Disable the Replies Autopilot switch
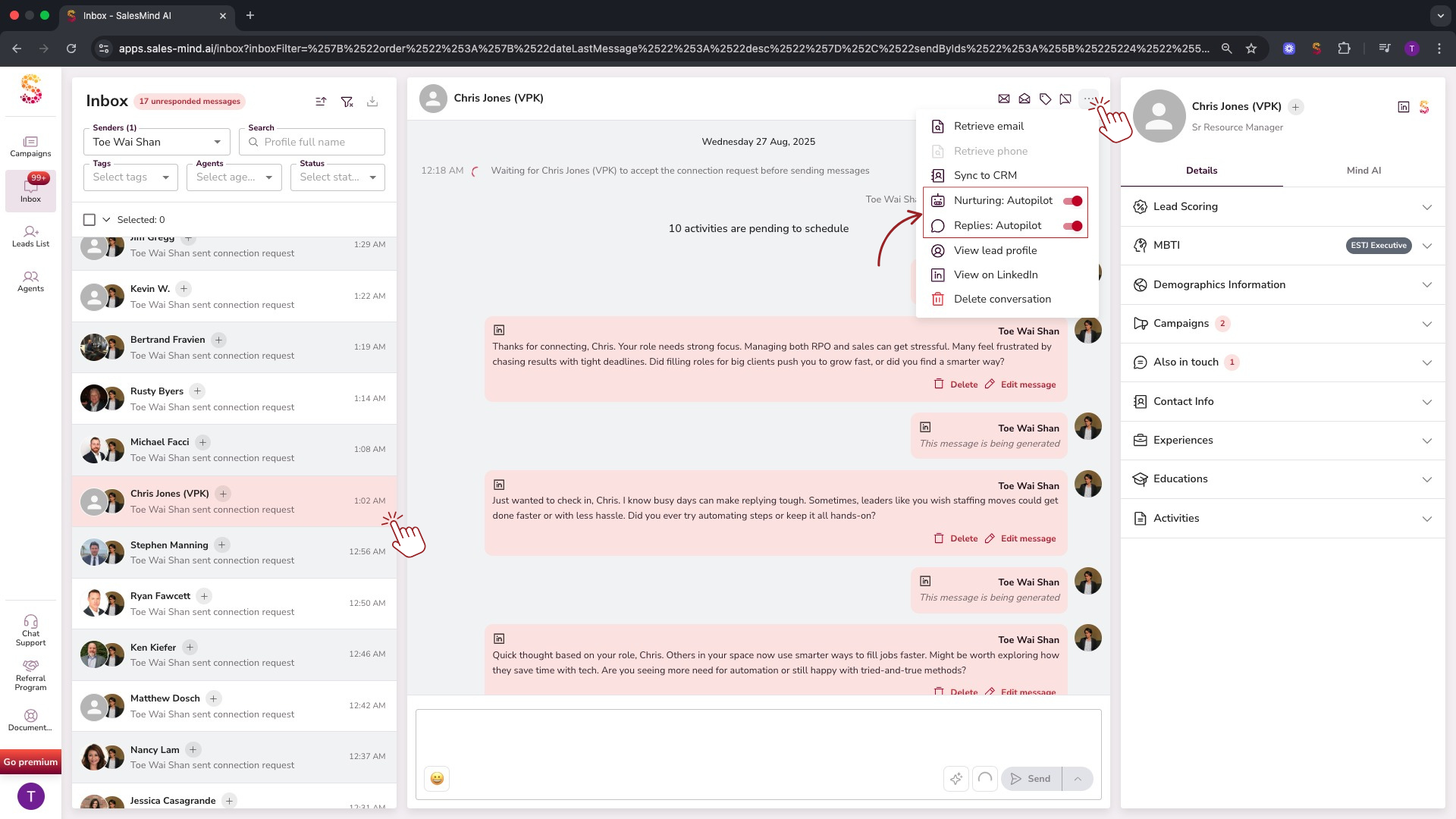Screen dimensions: 1456x819 click(x=1072, y=226)
